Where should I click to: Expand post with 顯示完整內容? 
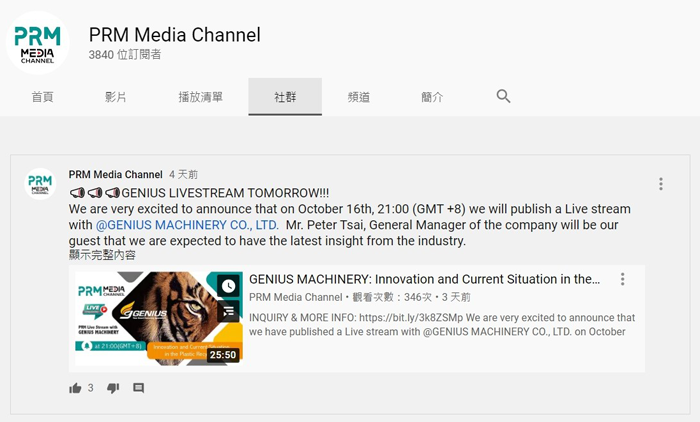coord(102,255)
